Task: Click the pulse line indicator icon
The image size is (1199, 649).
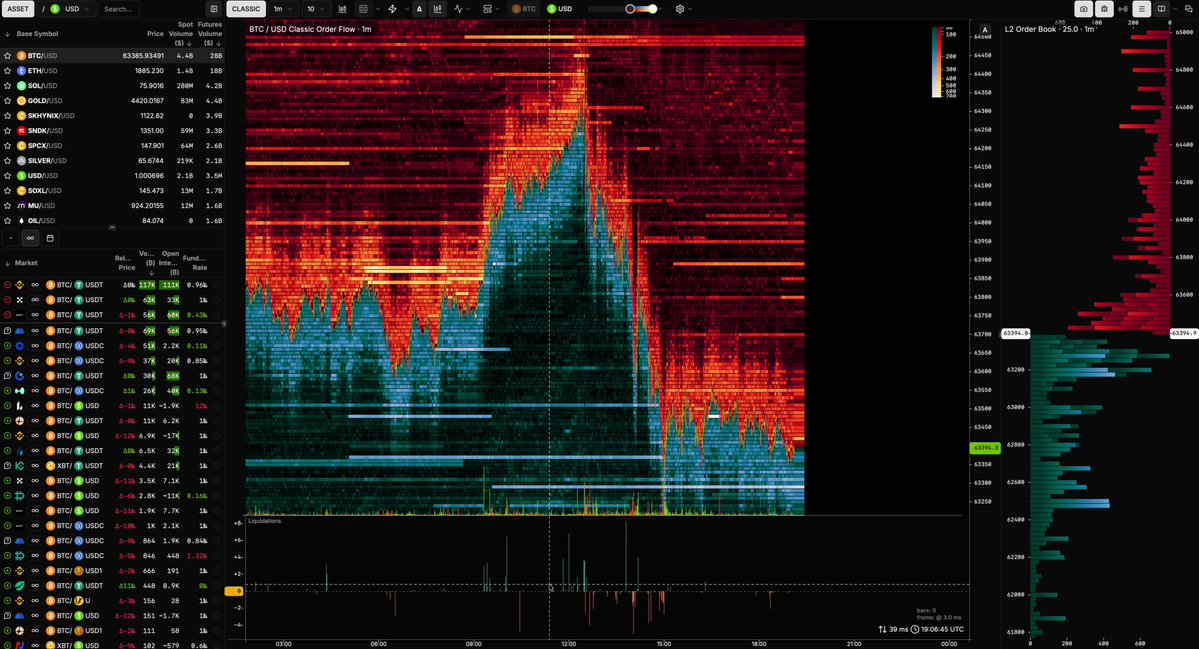Action: pos(458,9)
